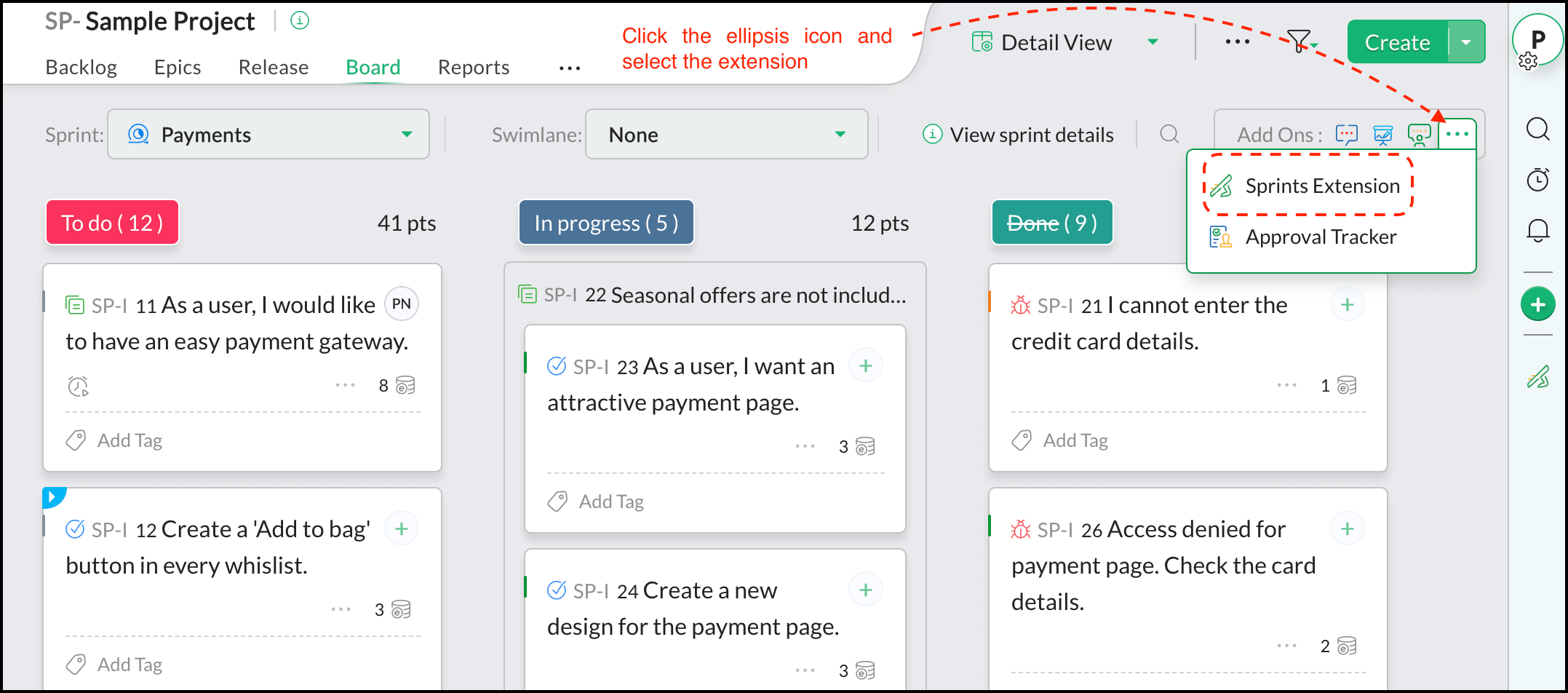Choose Approval Tracker from the menu
The image size is (1568, 693).
click(1320, 237)
